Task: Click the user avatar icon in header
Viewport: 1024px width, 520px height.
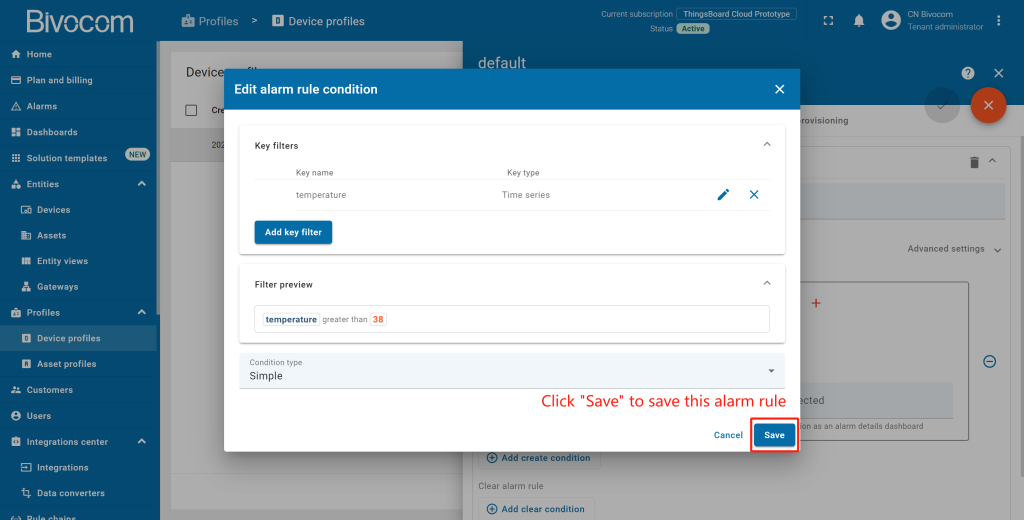Action: pos(891,20)
